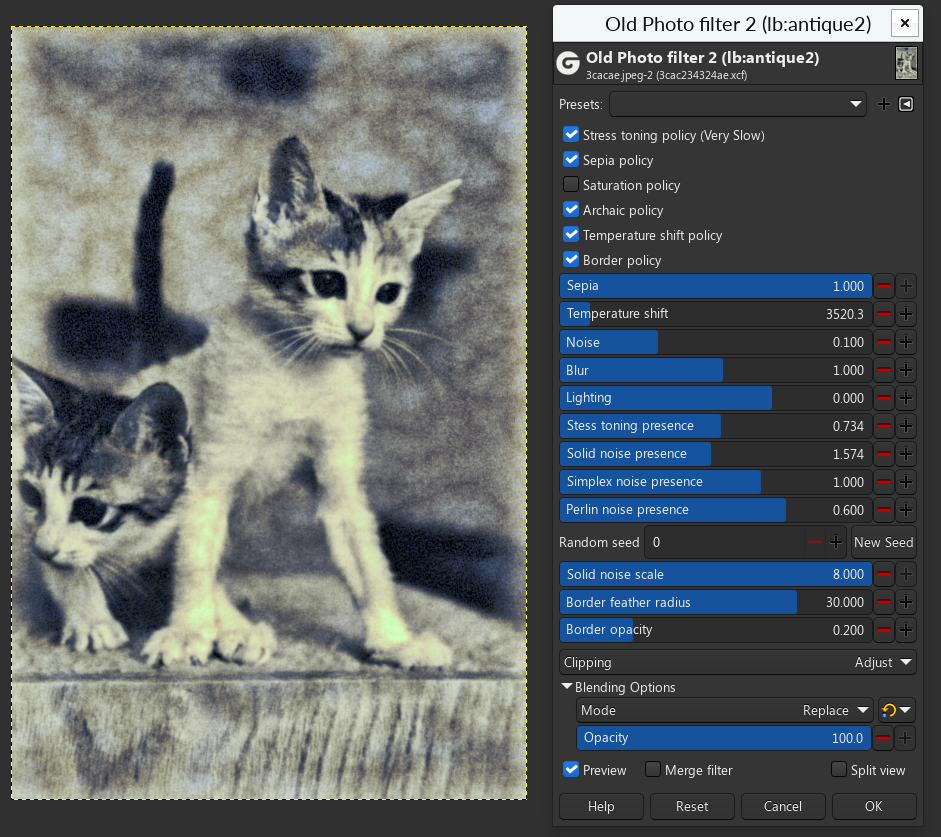Image resolution: width=941 pixels, height=837 pixels.
Task: Decrease Stess toning presence with minus
Action: pos(884,426)
